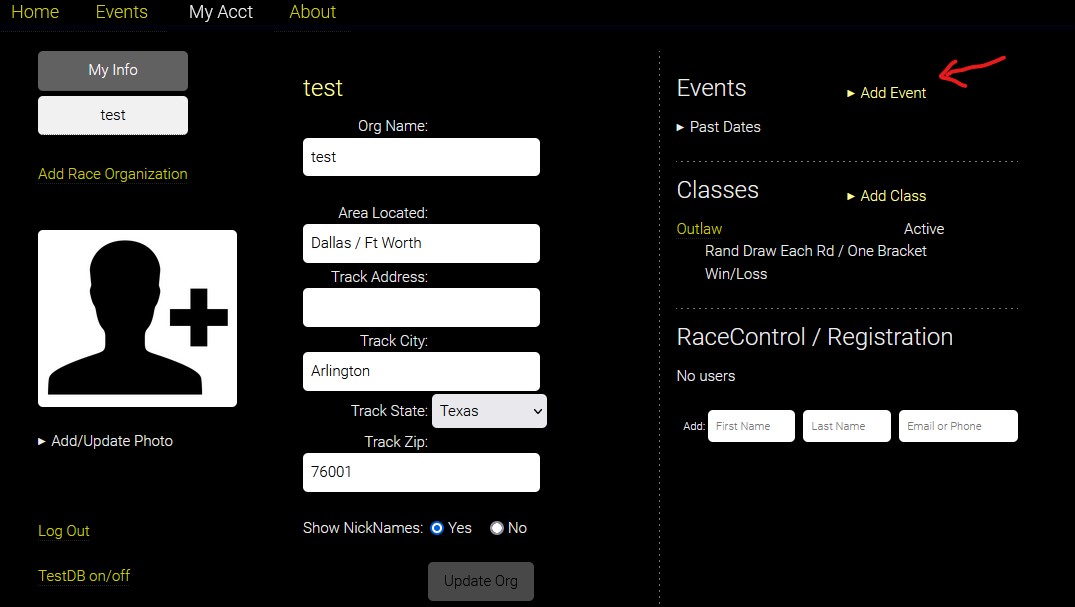Viewport: 1075px width, 607px height.
Task: Expand the Add Class section
Action: pyautogui.click(x=886, y=196)
